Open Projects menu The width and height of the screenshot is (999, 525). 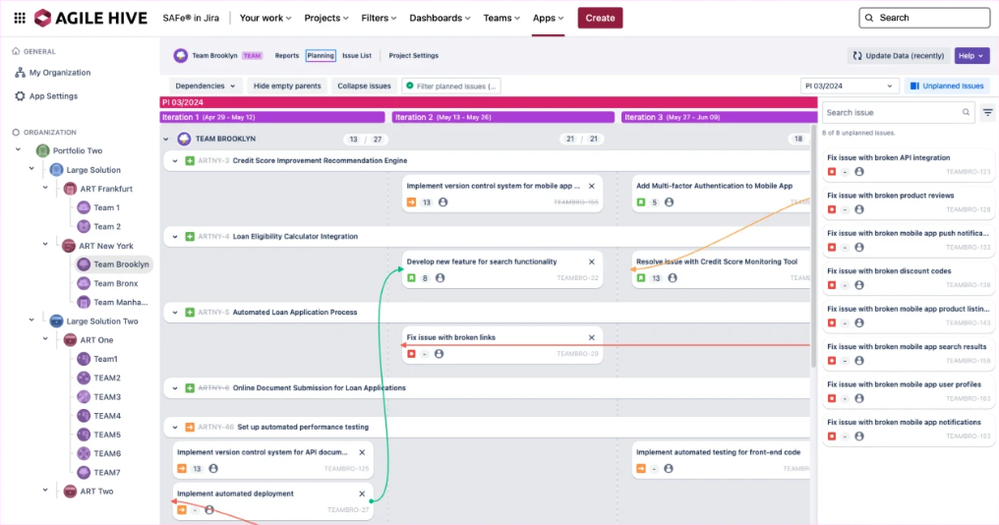326,18
